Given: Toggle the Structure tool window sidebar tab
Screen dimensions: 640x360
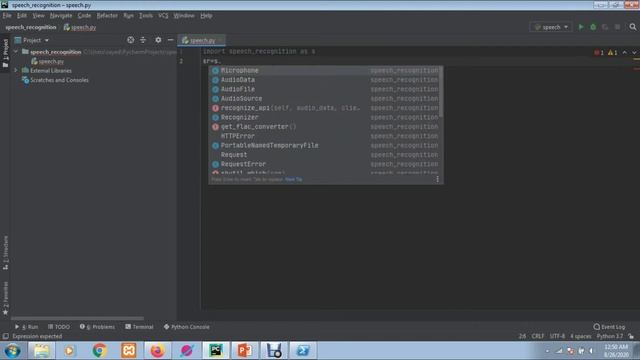Looking at the screenshot, I should pos(5,252).
